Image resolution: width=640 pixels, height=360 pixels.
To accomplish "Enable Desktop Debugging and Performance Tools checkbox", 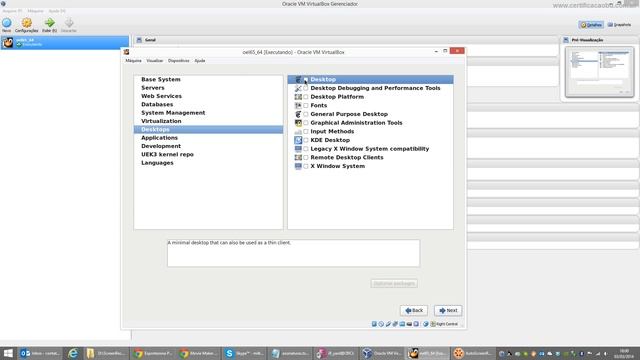I will coord(306,88).
